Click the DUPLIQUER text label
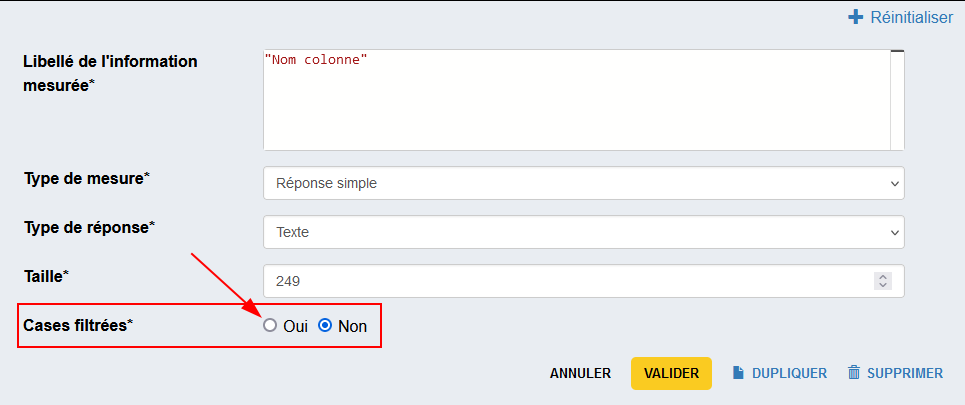Screen dimensions: 965x405 (x=789, y=373)
